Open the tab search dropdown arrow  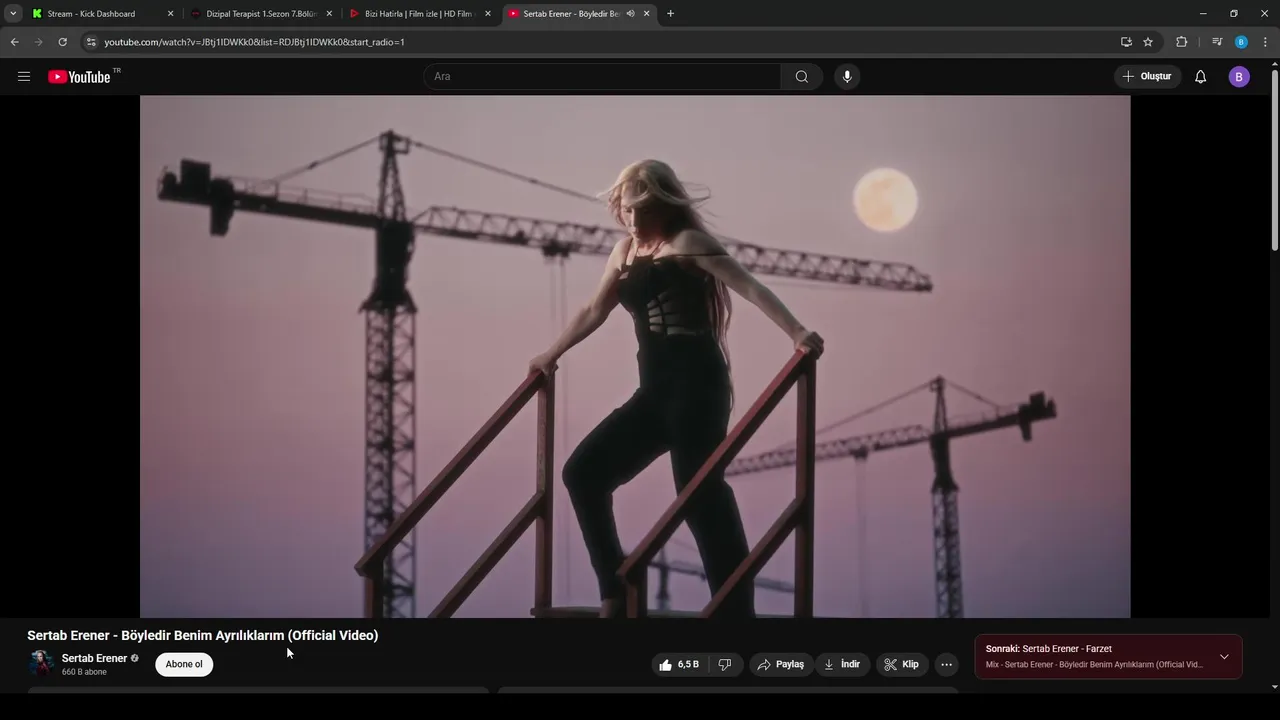pos(13,14)
